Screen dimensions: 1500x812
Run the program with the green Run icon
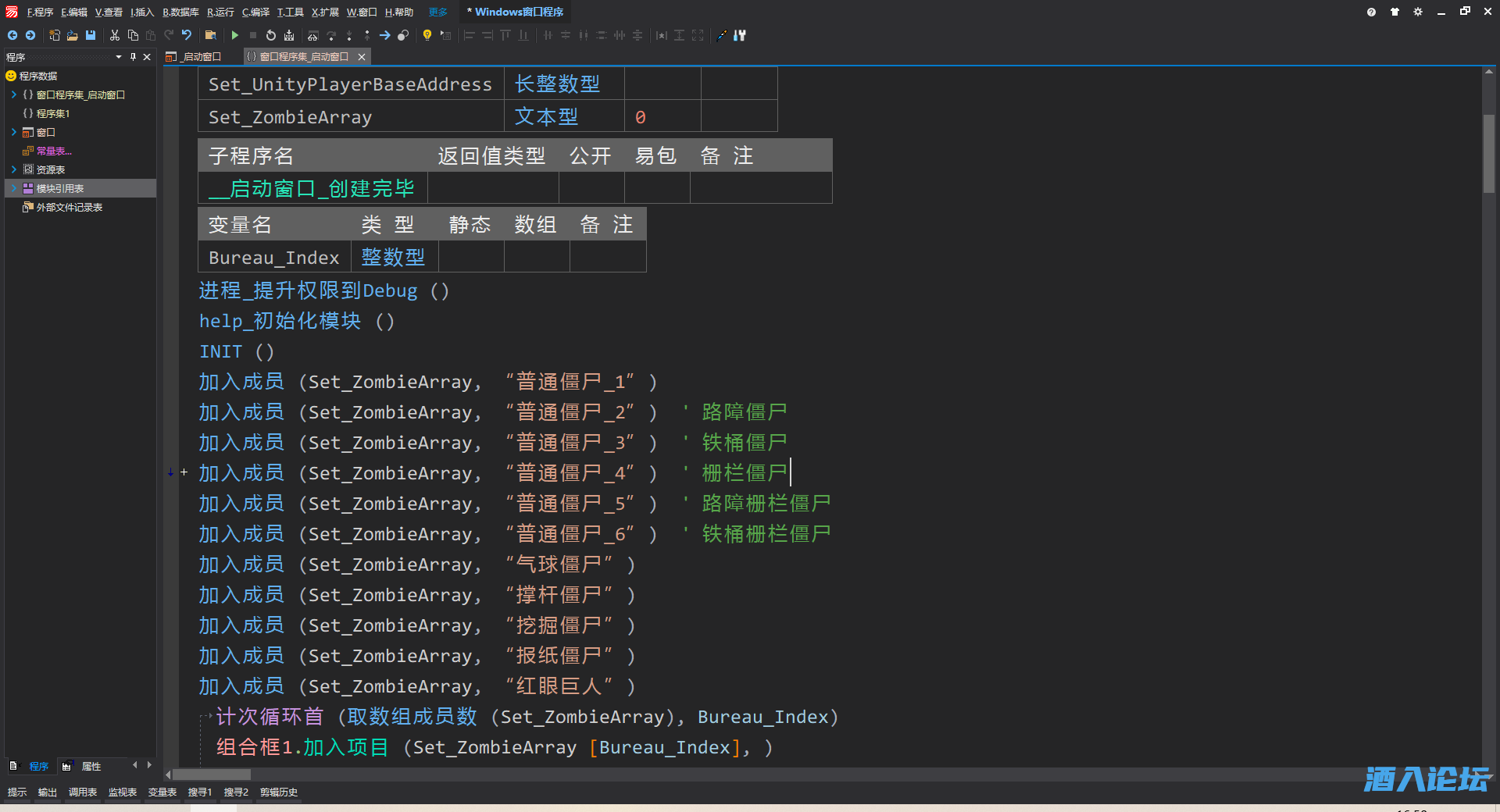pyautogui.click(x=235, y=35)
